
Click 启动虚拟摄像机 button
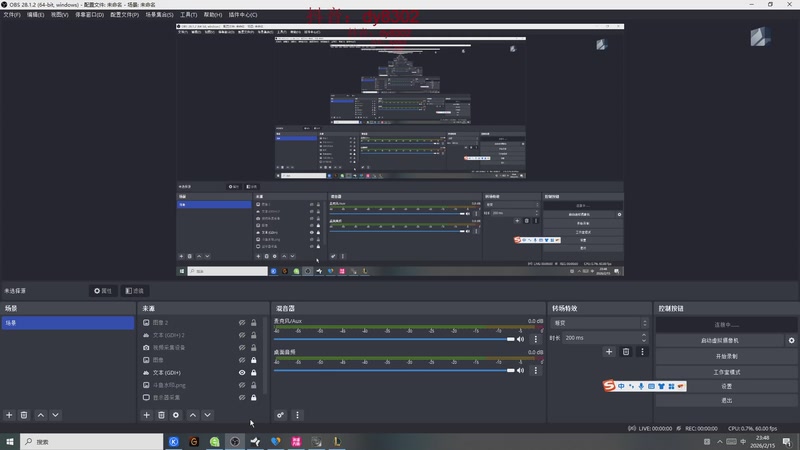(719, 340)
